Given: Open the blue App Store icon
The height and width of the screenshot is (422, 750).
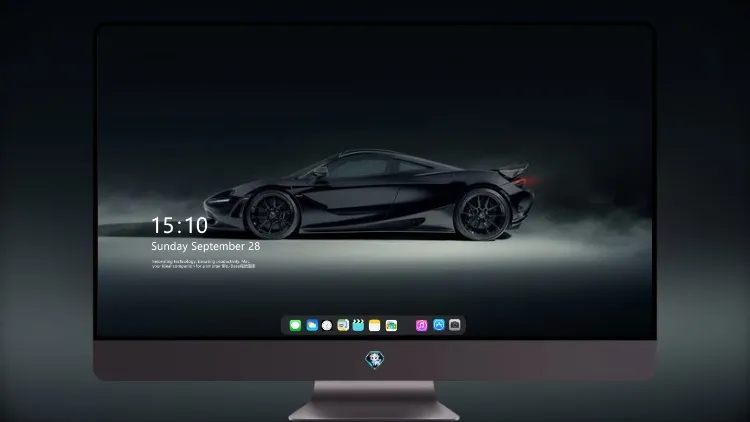Looking at the screenshot, I should pos(439,325).
